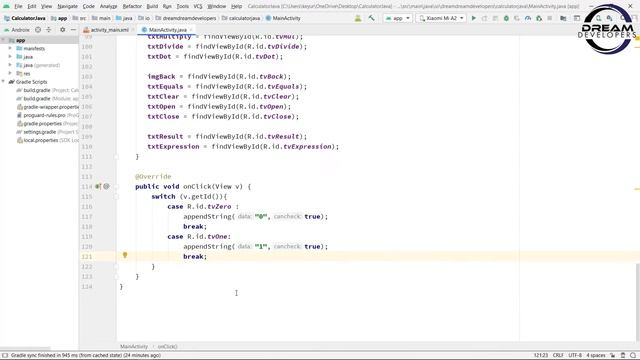Image resolution: width=640 pixels, height=360 pixels.
Task: Click the Select Opened File target icon
Action: pos(38,30)
